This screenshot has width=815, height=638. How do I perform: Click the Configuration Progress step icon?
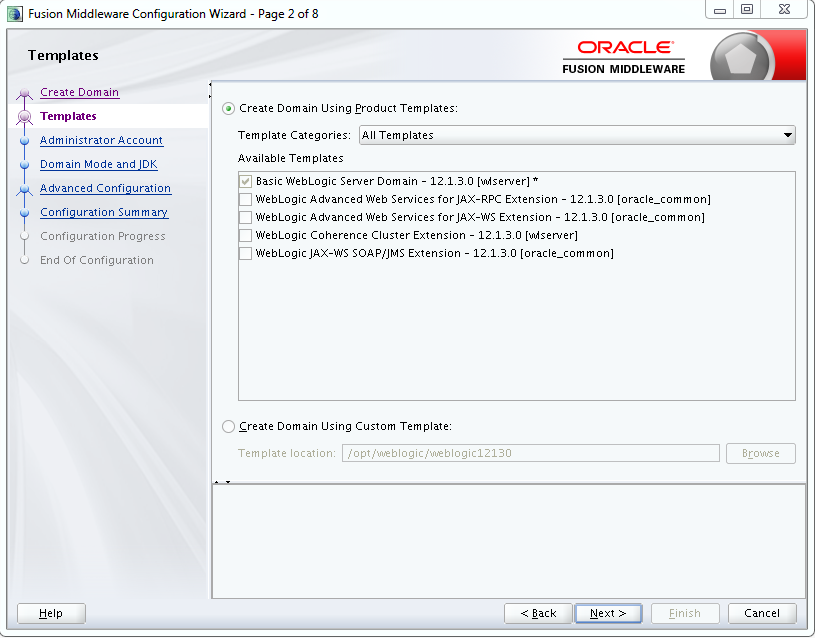tap(25, 236)
